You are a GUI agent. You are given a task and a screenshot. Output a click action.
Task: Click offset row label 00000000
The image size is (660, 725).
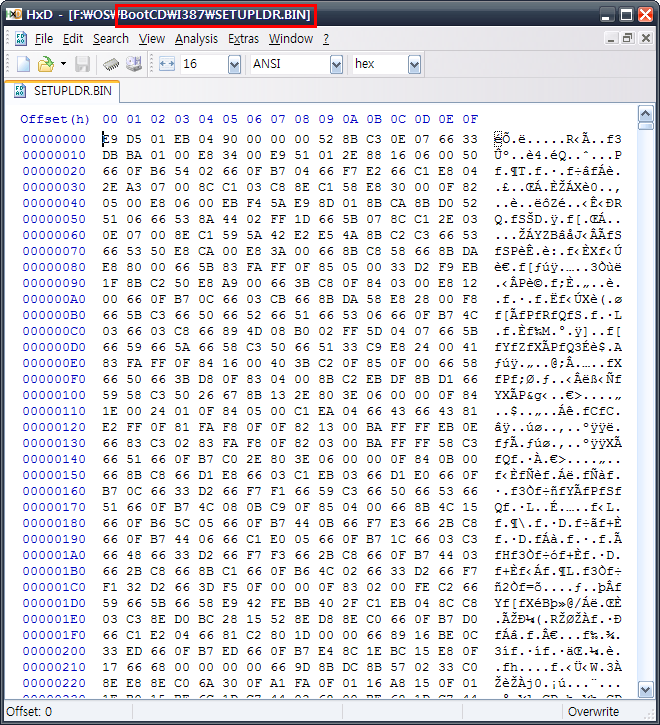[x=54, y=139]
